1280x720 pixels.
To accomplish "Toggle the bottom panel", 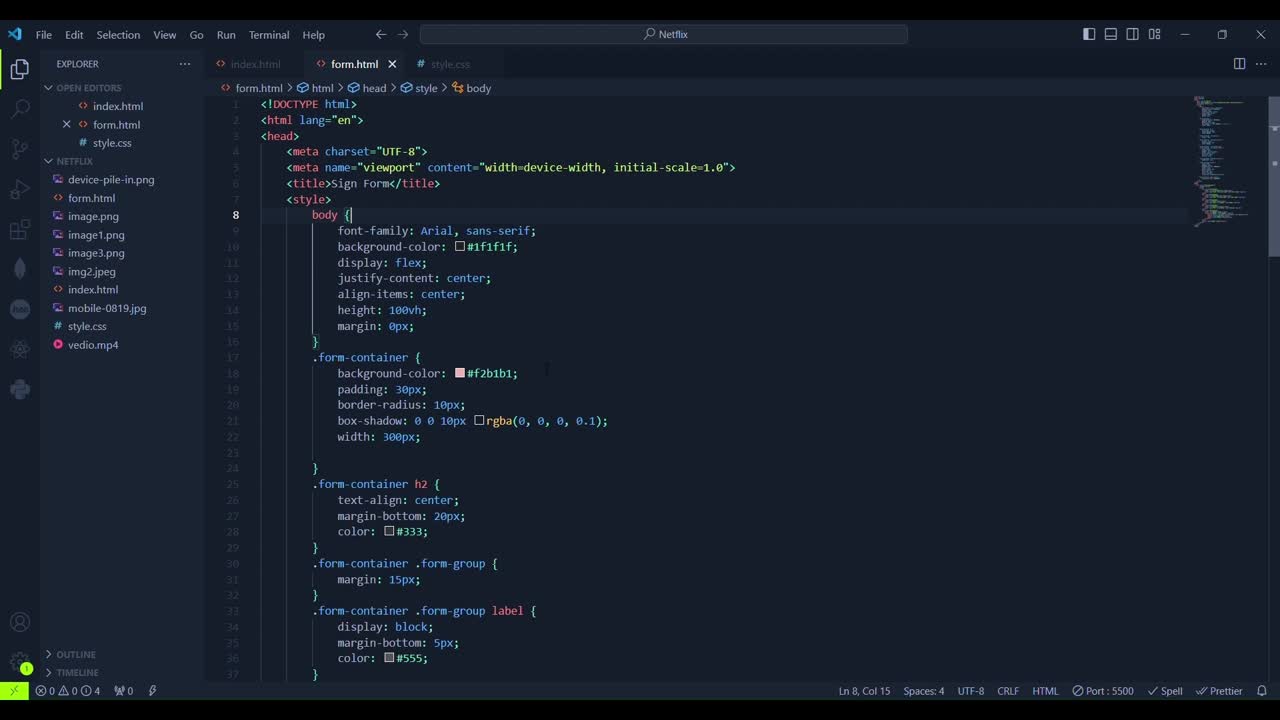I will (x=1111, y=34).
